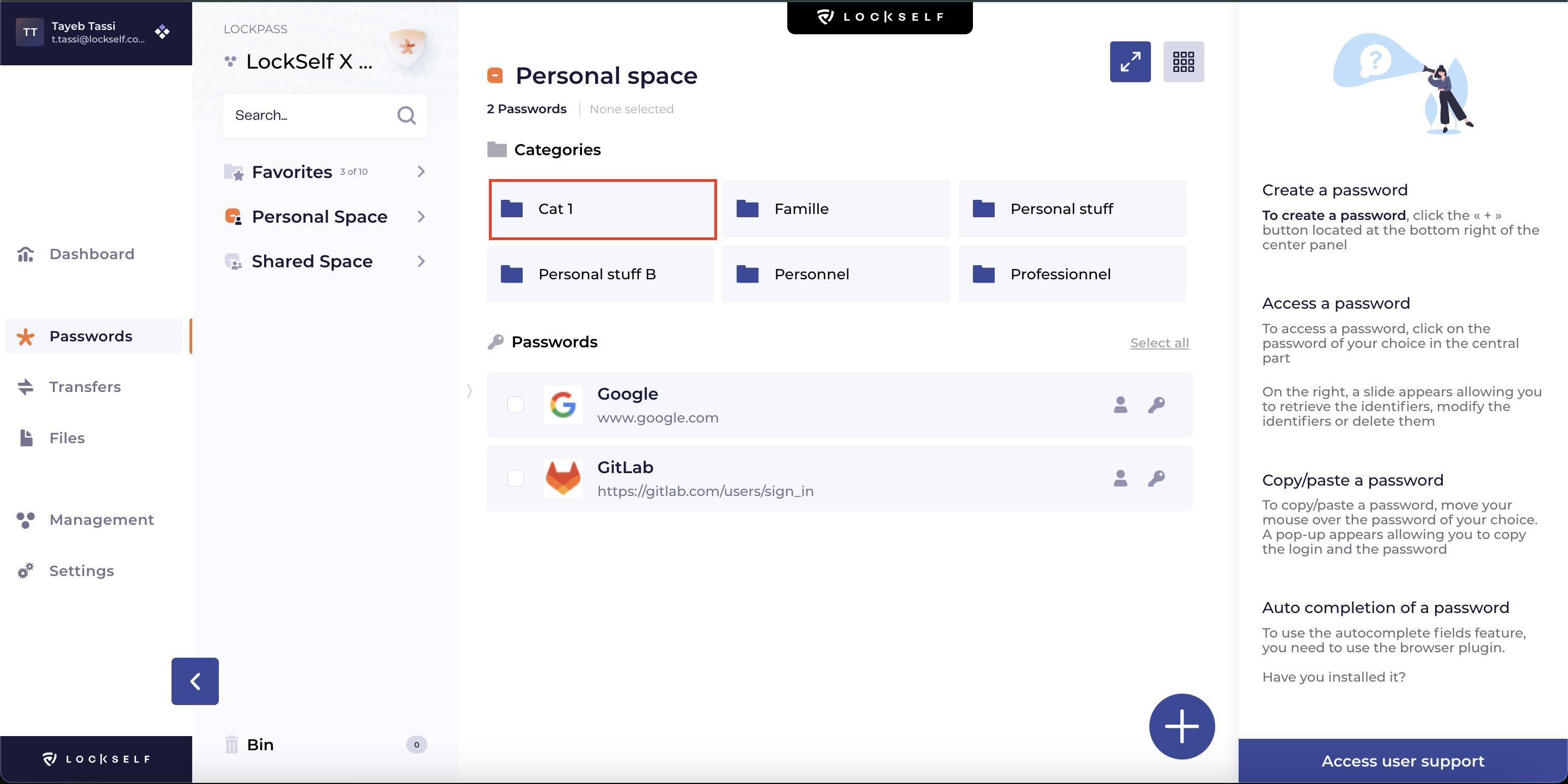This screenshot has height=784, width=1568.
Task: Copy Google login via user icon
Action: (x=1120, y=405)
